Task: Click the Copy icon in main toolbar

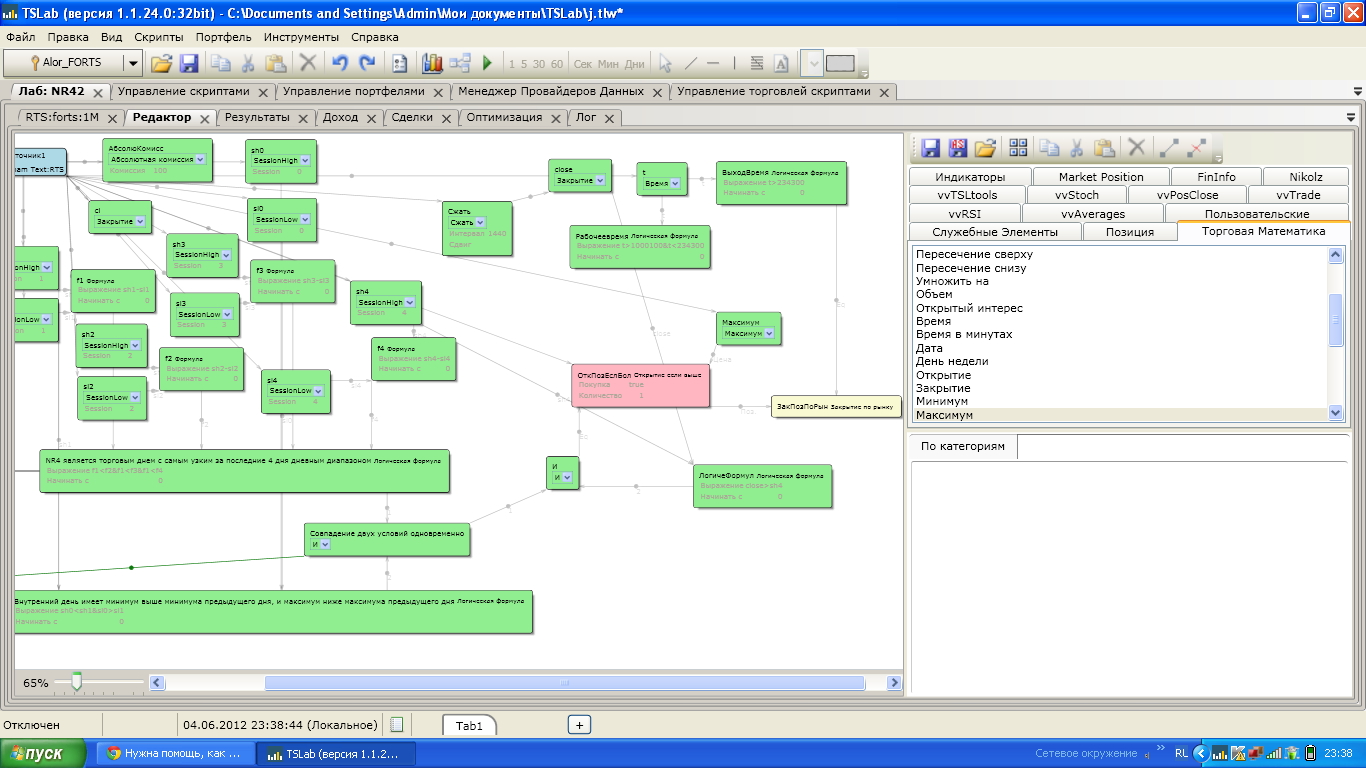Action: click(220, 63)
